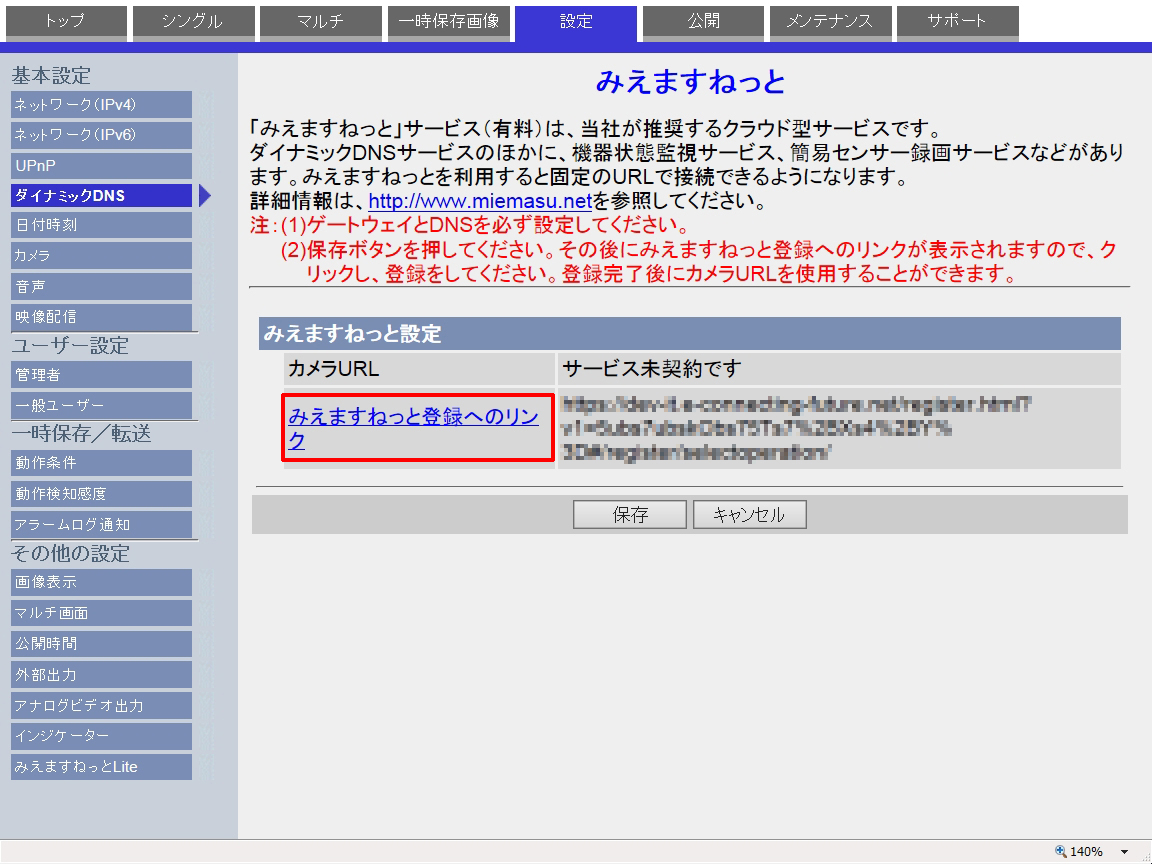Screen dimensions: 1152x864
Task: Switch to the トップ tab
Action: point(66,22)
